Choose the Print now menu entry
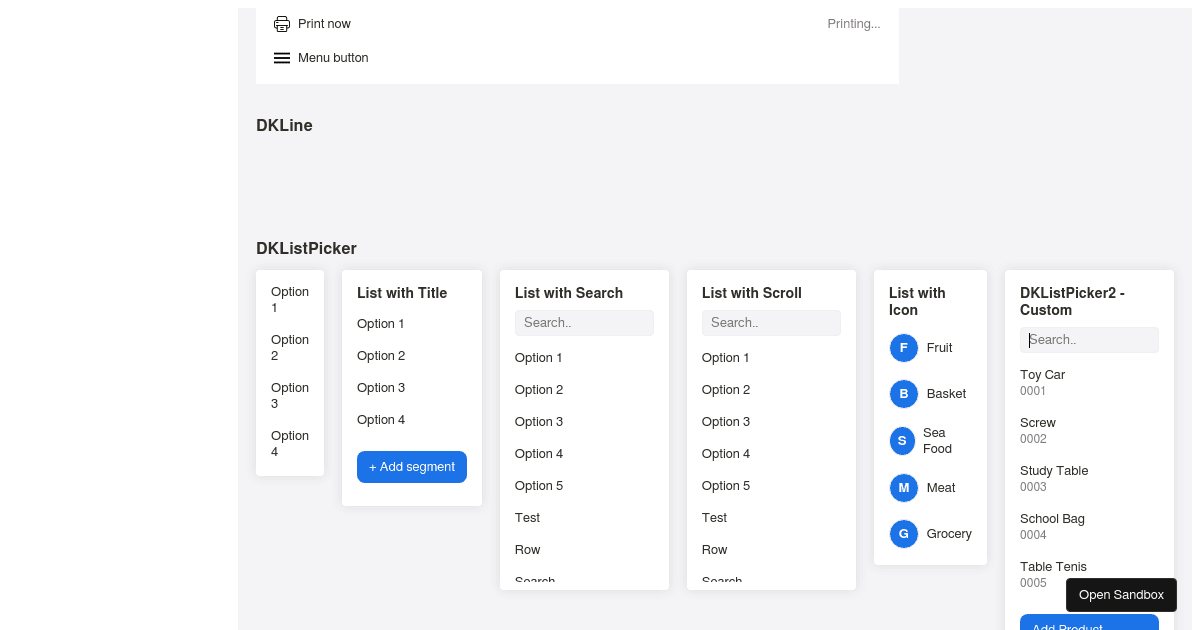This screenshot has height=630, width=1200. coord(324,23)
